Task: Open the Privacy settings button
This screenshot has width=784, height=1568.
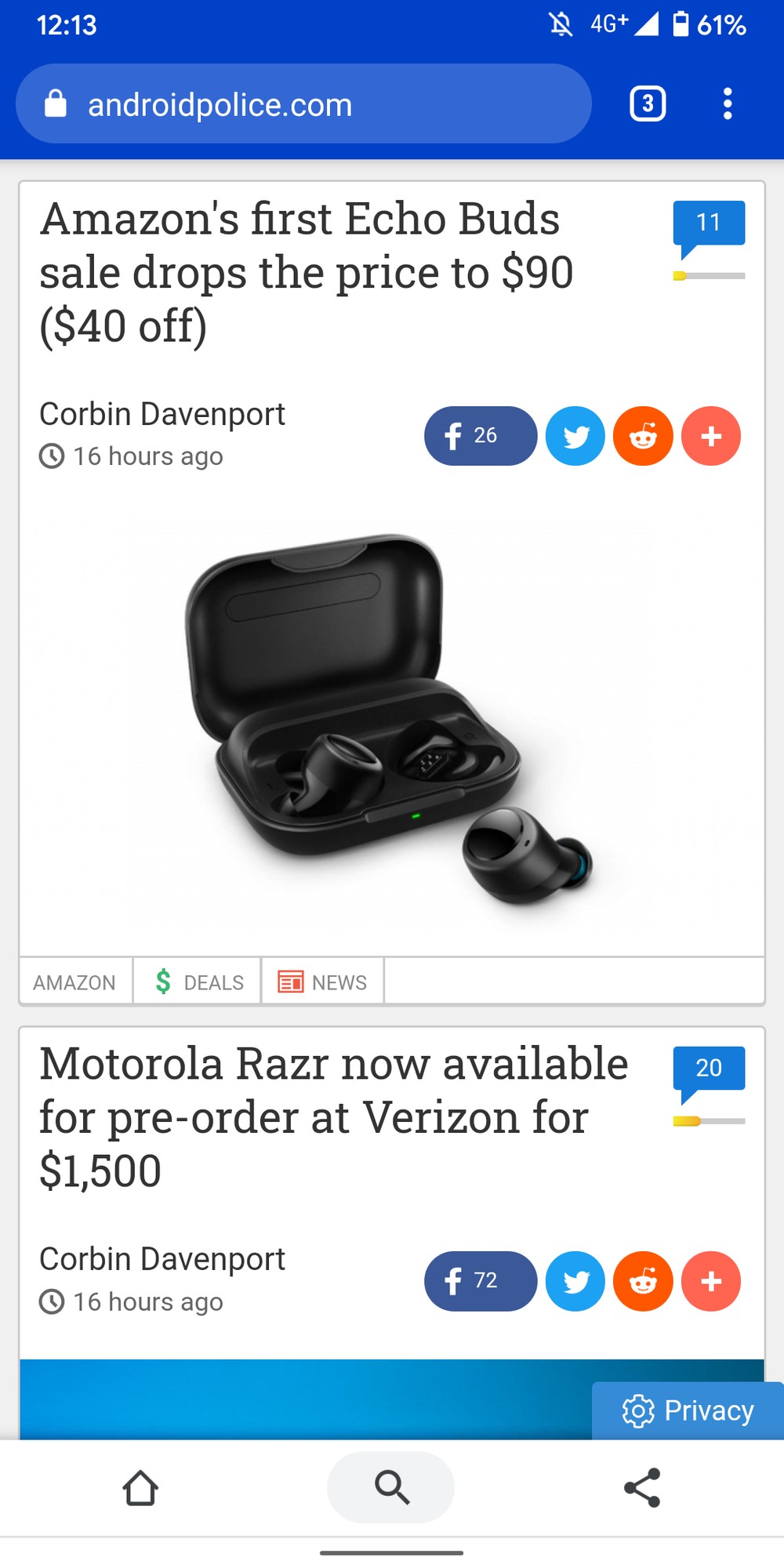Action: 688,1410
